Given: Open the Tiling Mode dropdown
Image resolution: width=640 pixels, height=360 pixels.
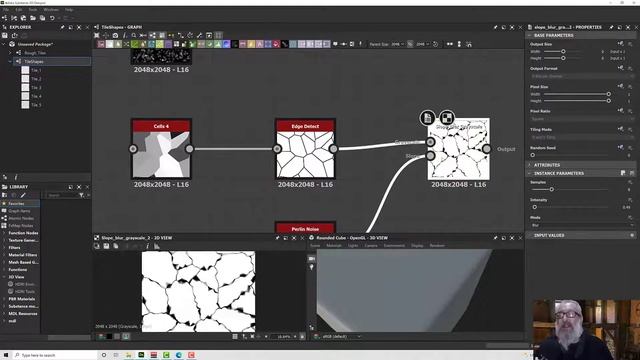Looking at the screenshot, I should (x=582, y=137).
